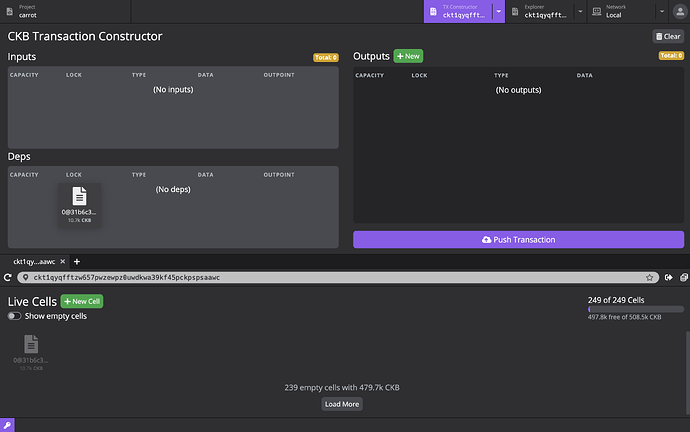Click the refresh icon beside address bar
The height and width of the screenshot is (432, 690).
tap(7, 277)
